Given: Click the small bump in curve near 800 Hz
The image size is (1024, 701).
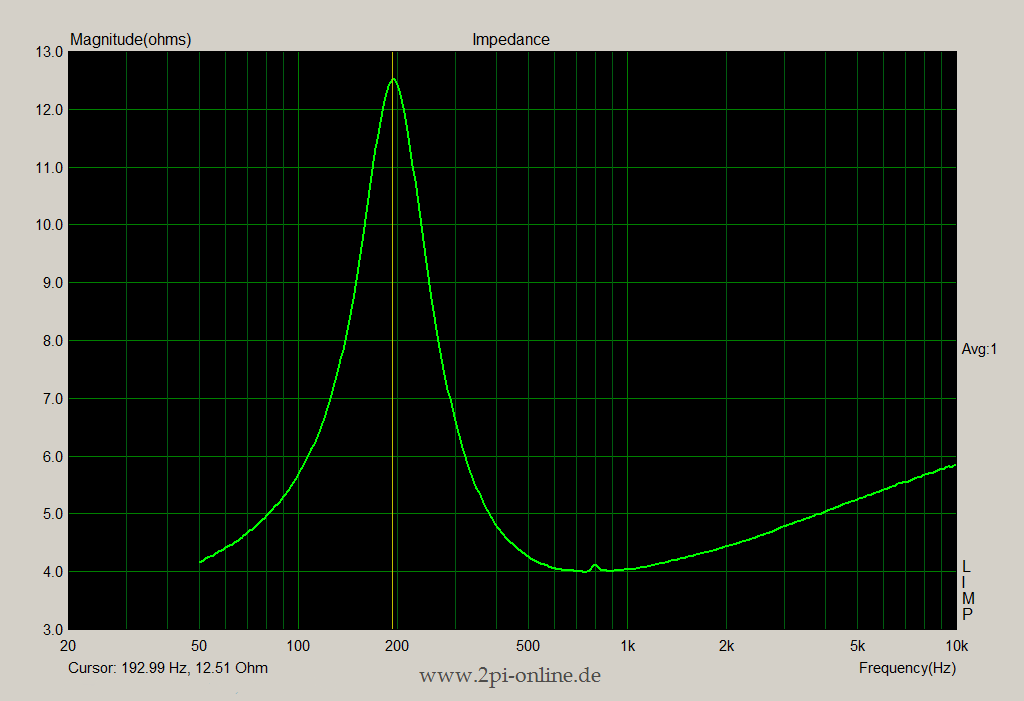Looking at the screenshot, I should (594, 566).
